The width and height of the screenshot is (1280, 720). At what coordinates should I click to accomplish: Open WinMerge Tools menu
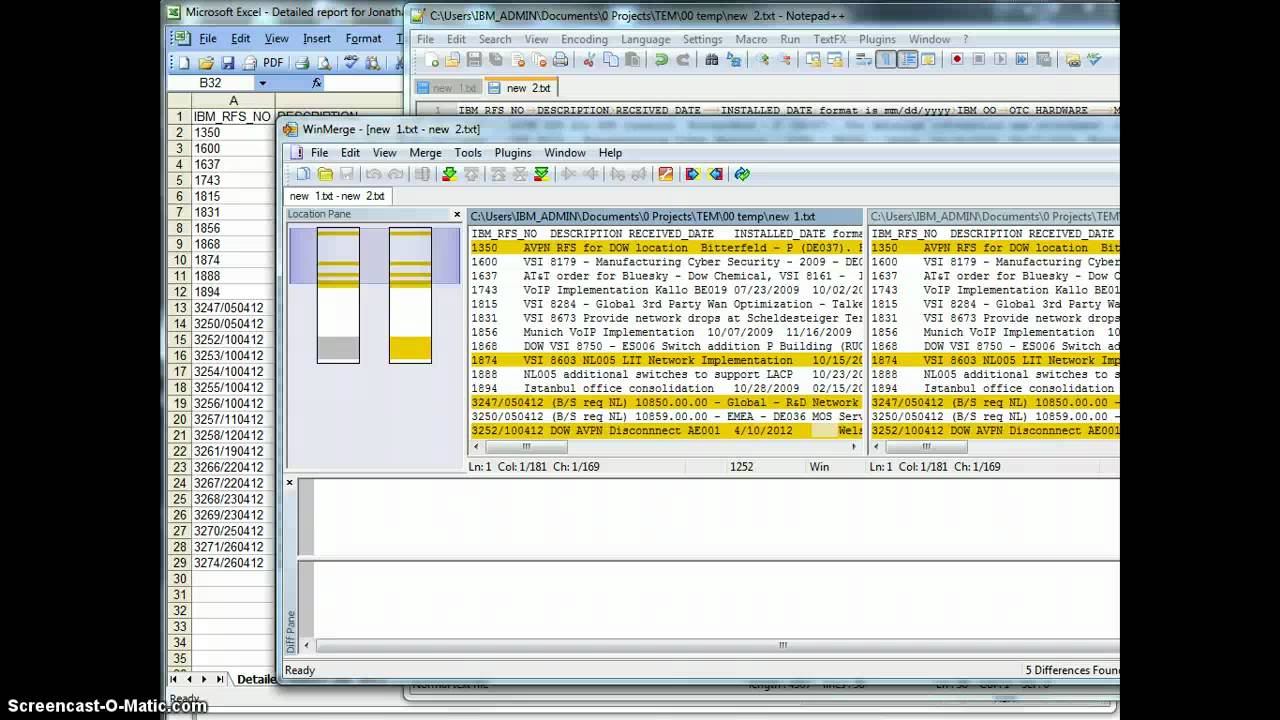pos(468,153)
